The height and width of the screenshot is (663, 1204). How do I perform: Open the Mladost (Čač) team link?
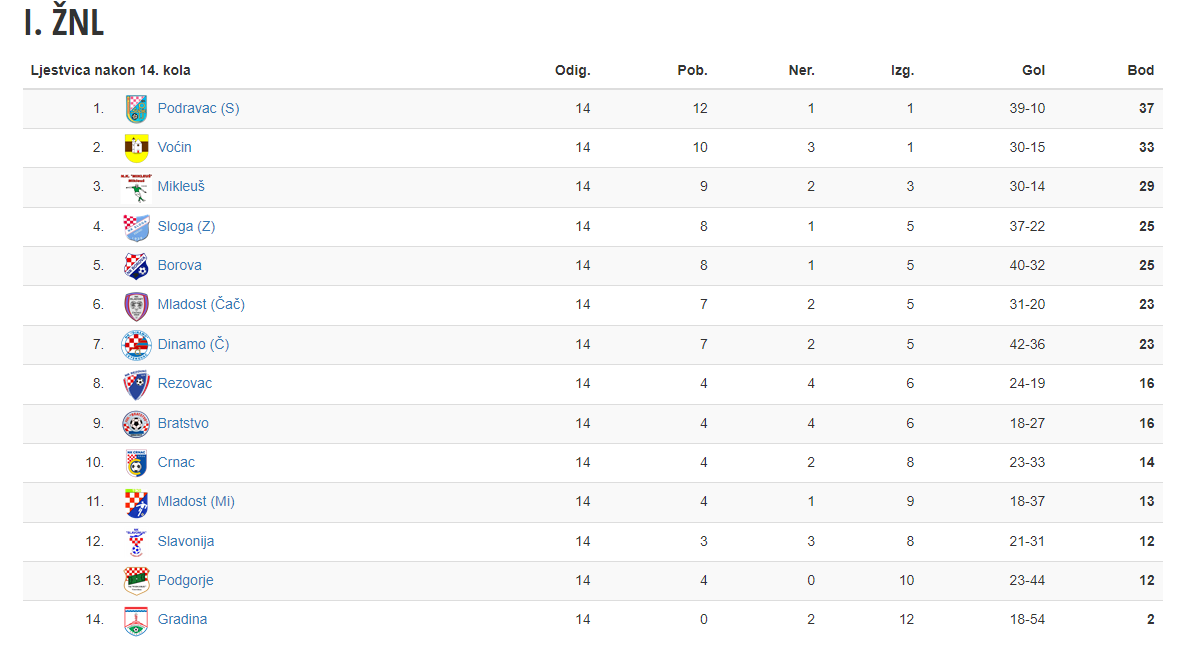click(201, 304)
